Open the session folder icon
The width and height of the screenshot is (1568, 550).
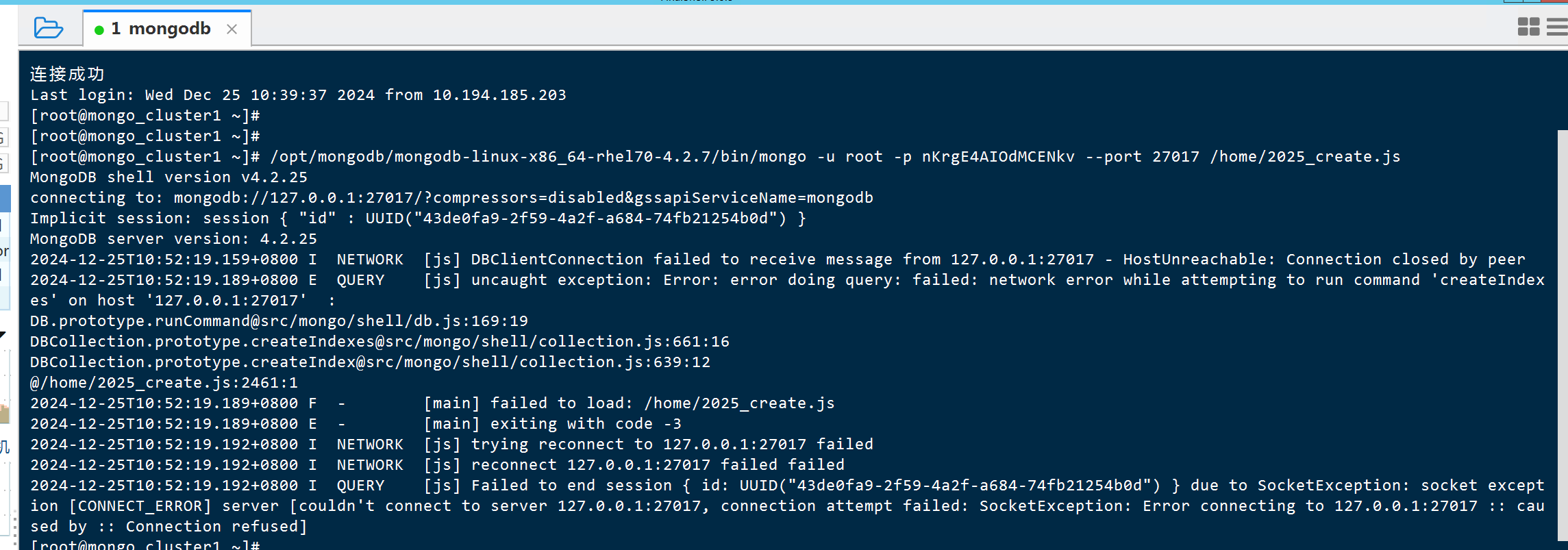[x=48, y=28]
